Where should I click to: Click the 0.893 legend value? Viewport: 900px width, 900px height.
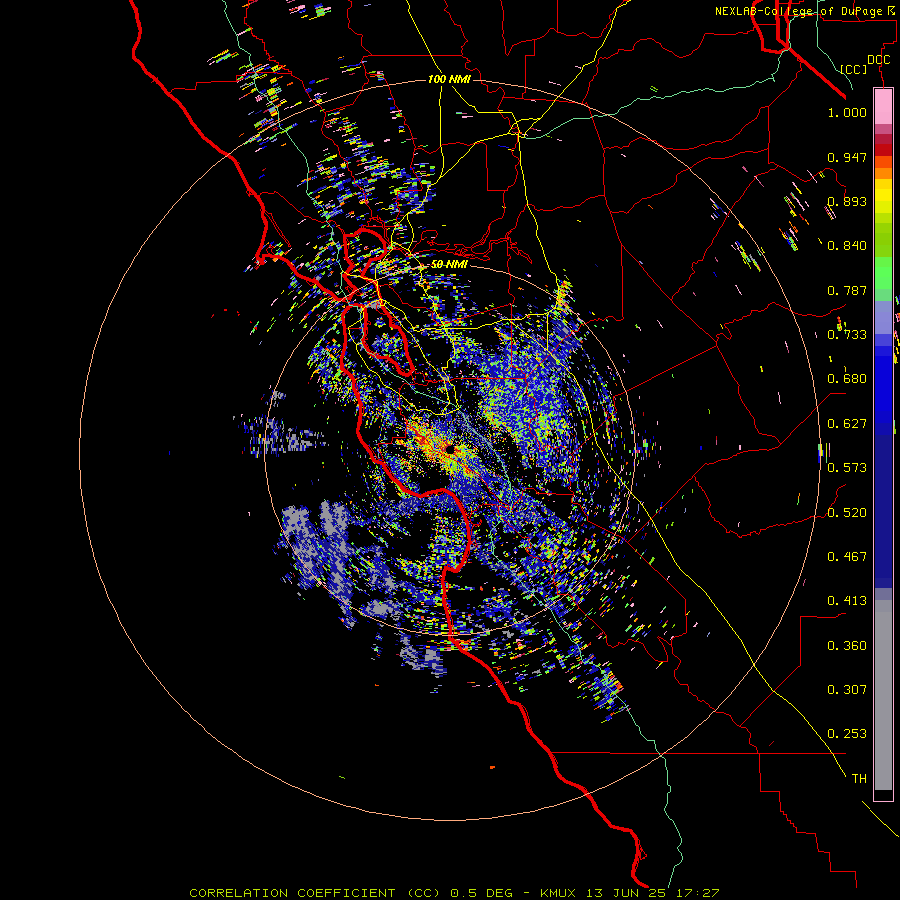[x=847, y=201]
